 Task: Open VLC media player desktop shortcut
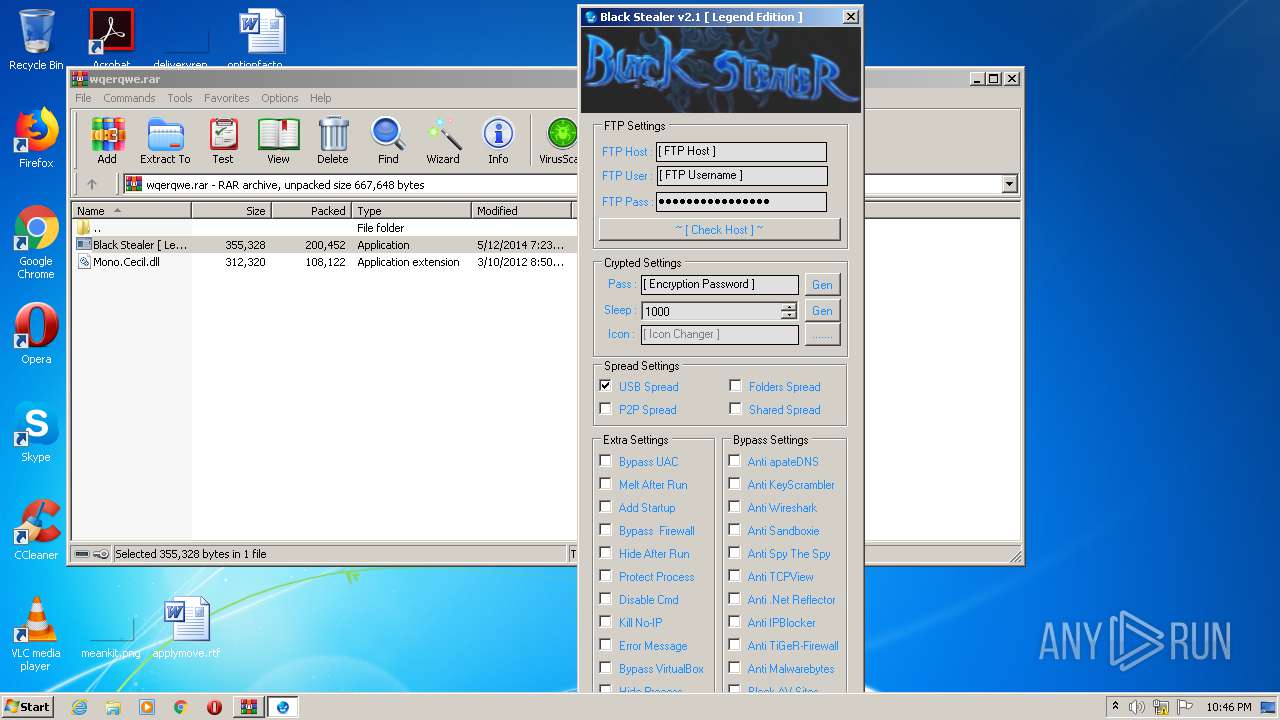pos(36,634)
